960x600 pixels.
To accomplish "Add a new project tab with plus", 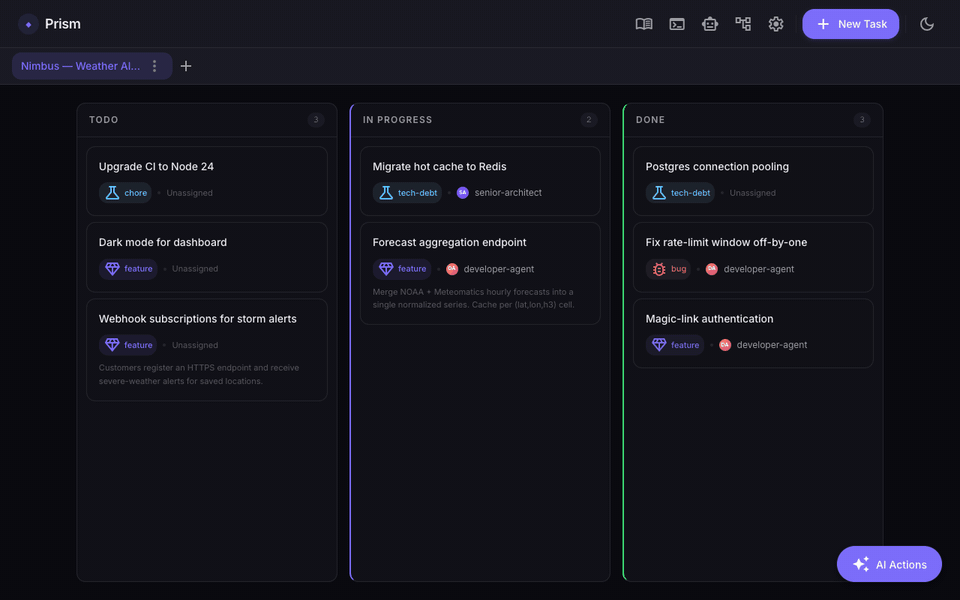I will pos(186,66).
